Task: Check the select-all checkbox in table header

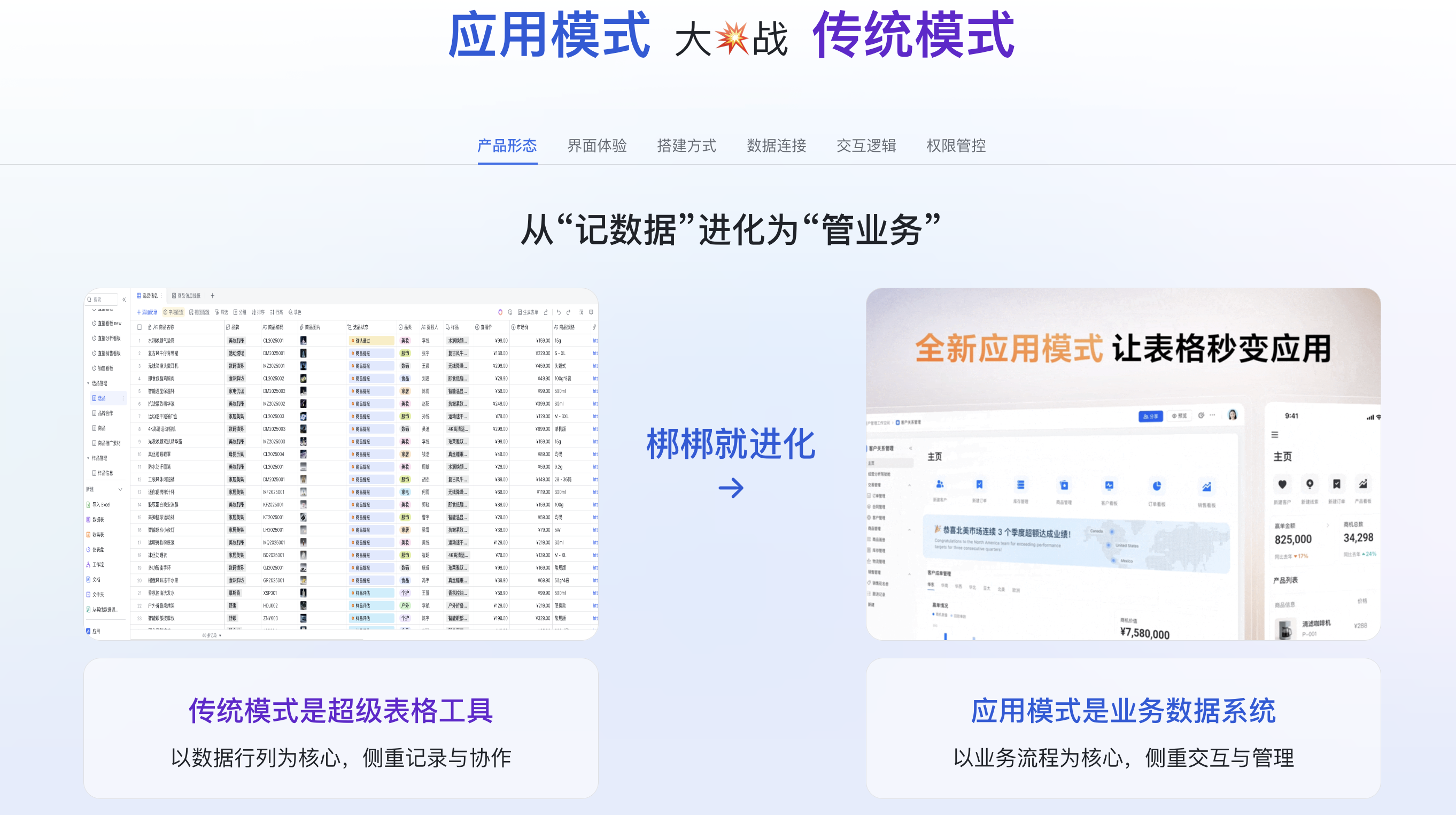Action: [x=140, y=327]
